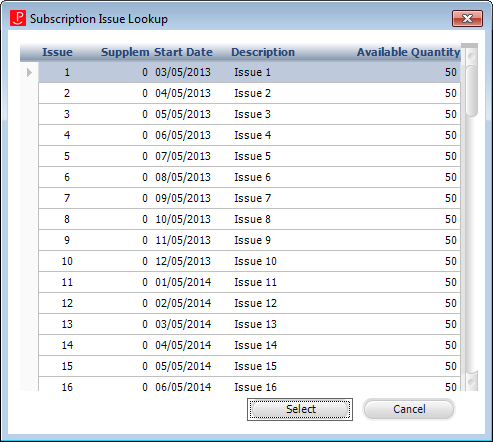Click the Supplem column header

click(x=125, y=52)
